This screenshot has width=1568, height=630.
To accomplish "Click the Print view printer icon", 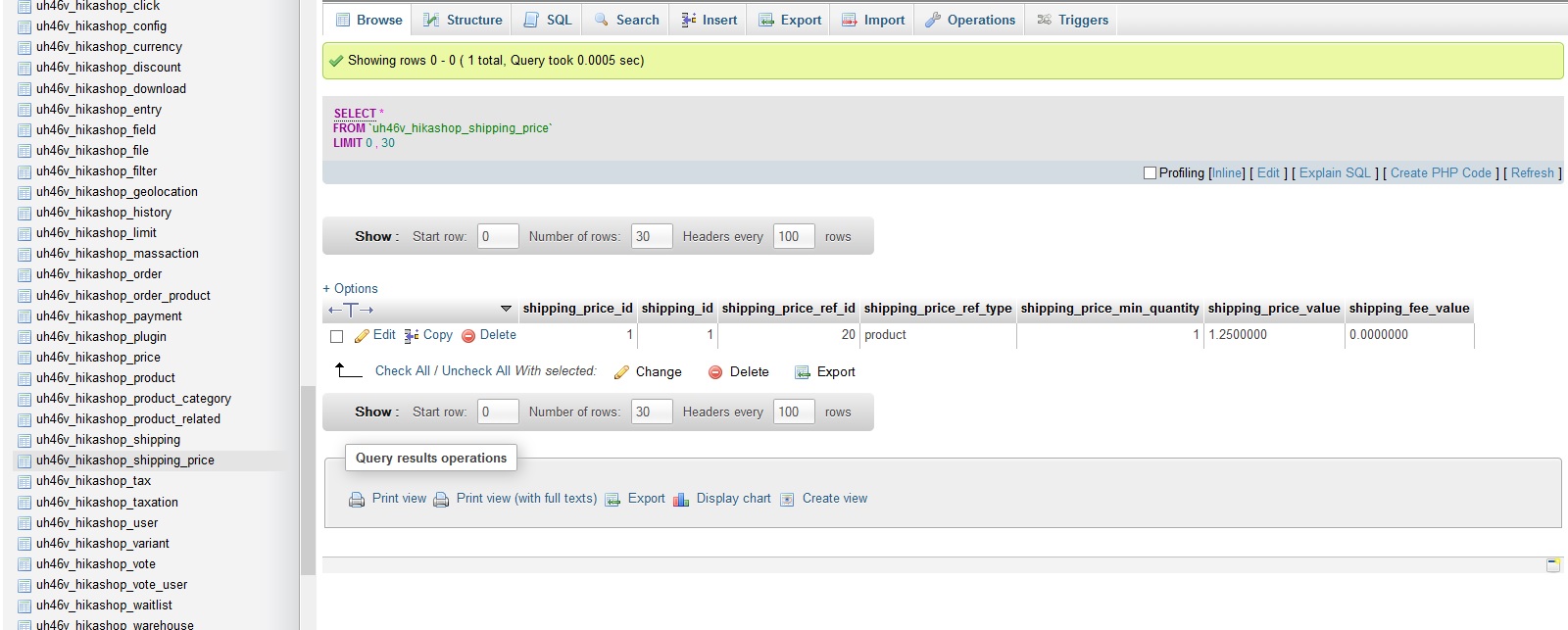I will click(357, 500).
